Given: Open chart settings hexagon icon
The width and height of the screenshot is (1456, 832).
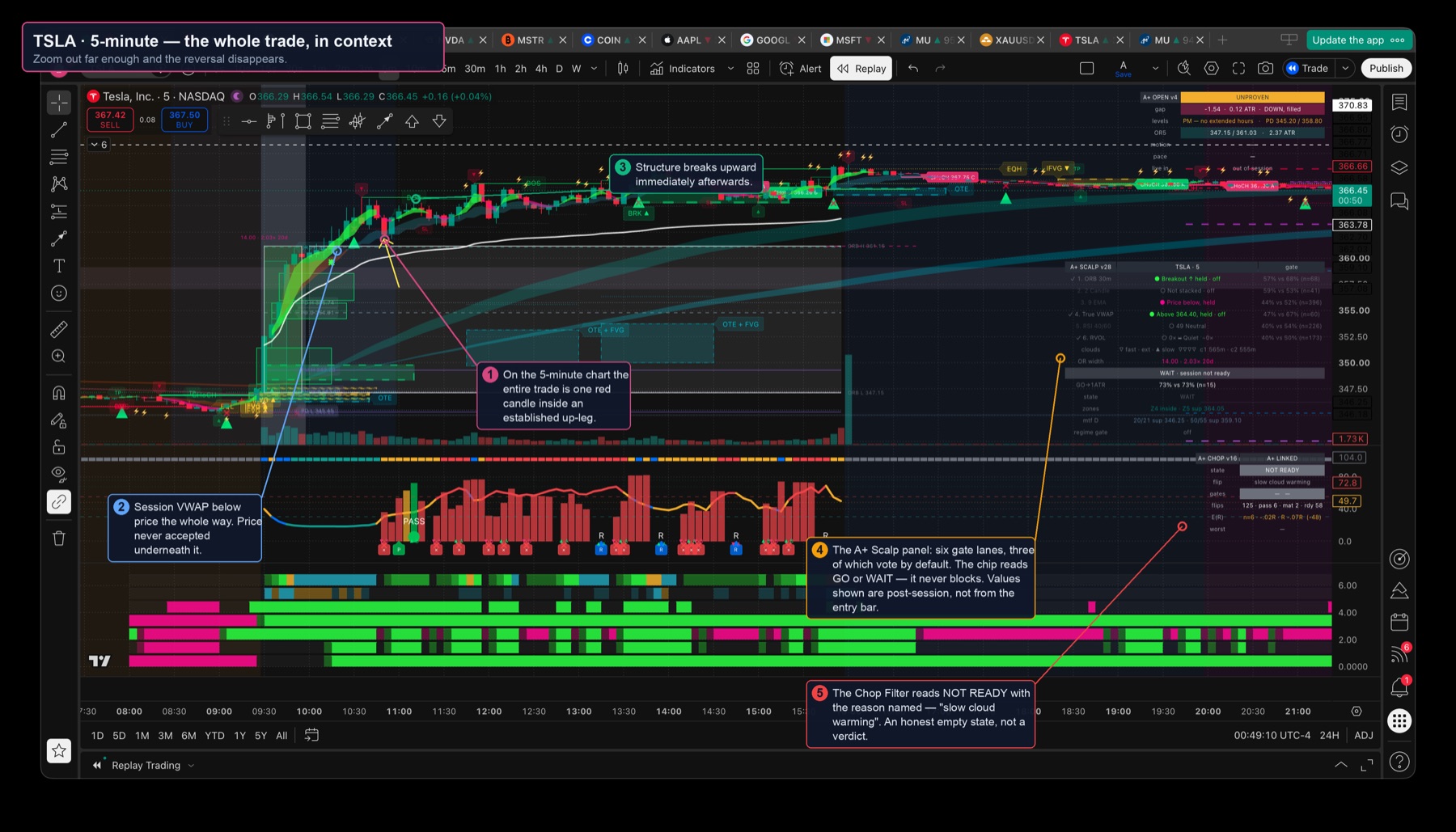Looking at the screenshot, I should click(1211, 69).
